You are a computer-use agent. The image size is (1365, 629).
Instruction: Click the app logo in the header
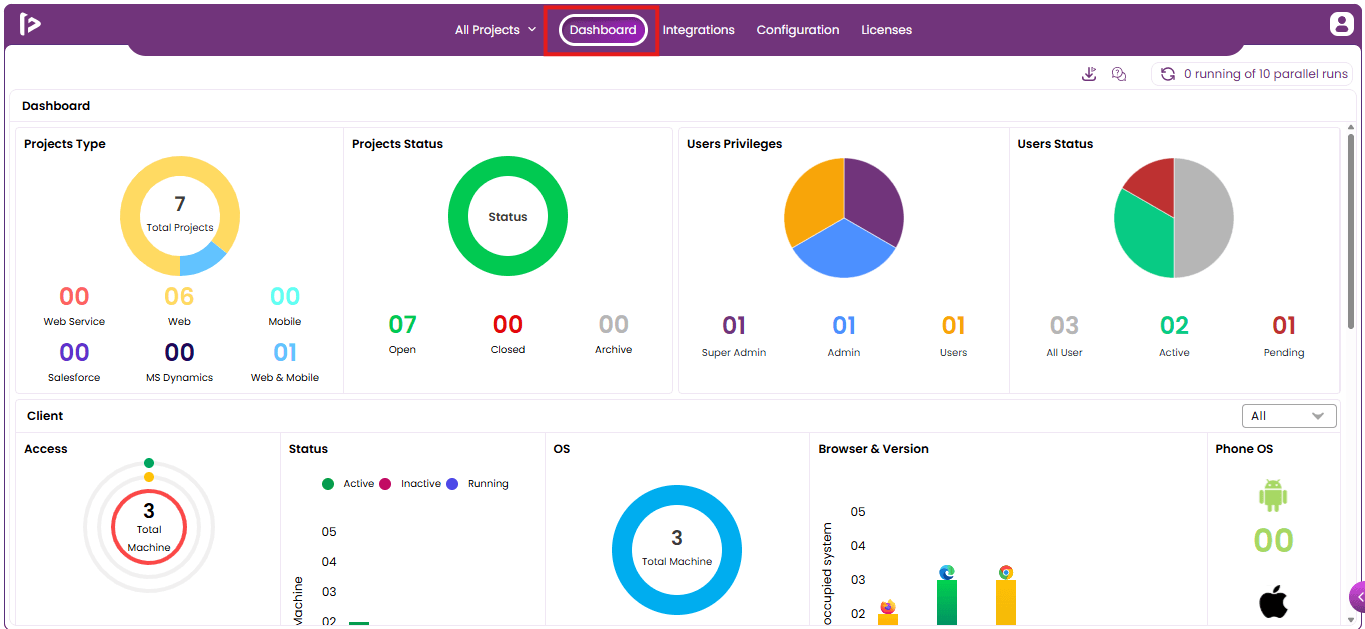click(x=30, y=24)
